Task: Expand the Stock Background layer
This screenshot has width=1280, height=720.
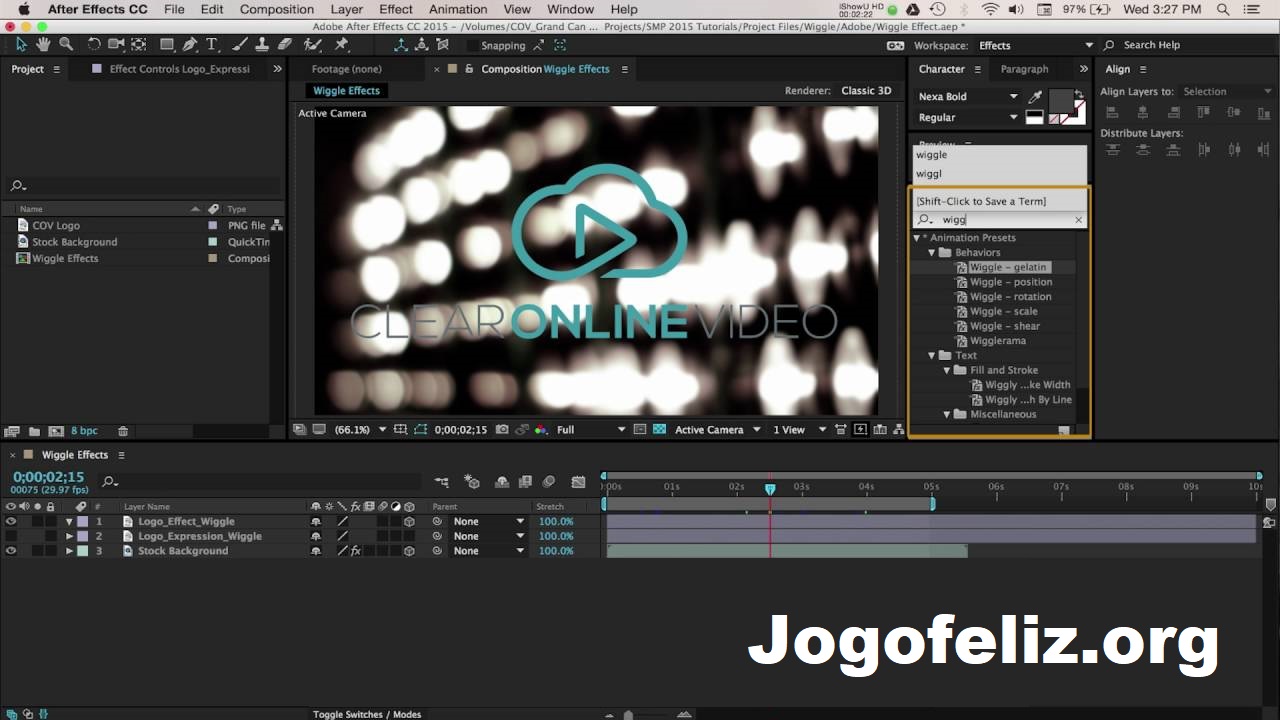Action: point(69,551)
